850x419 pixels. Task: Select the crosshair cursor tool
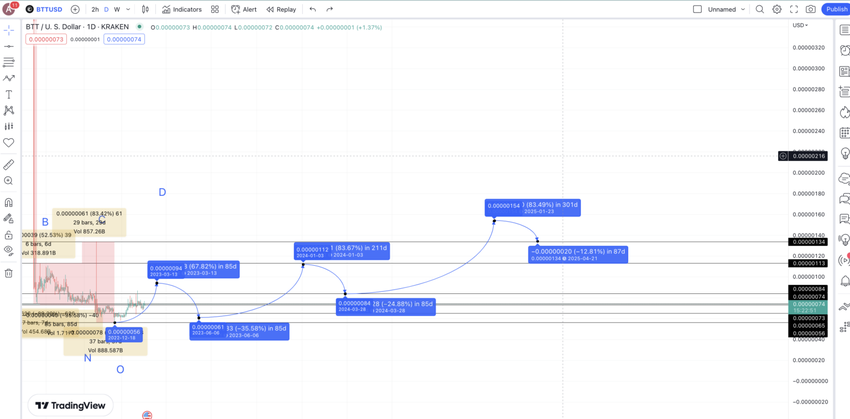pos(9,30)
